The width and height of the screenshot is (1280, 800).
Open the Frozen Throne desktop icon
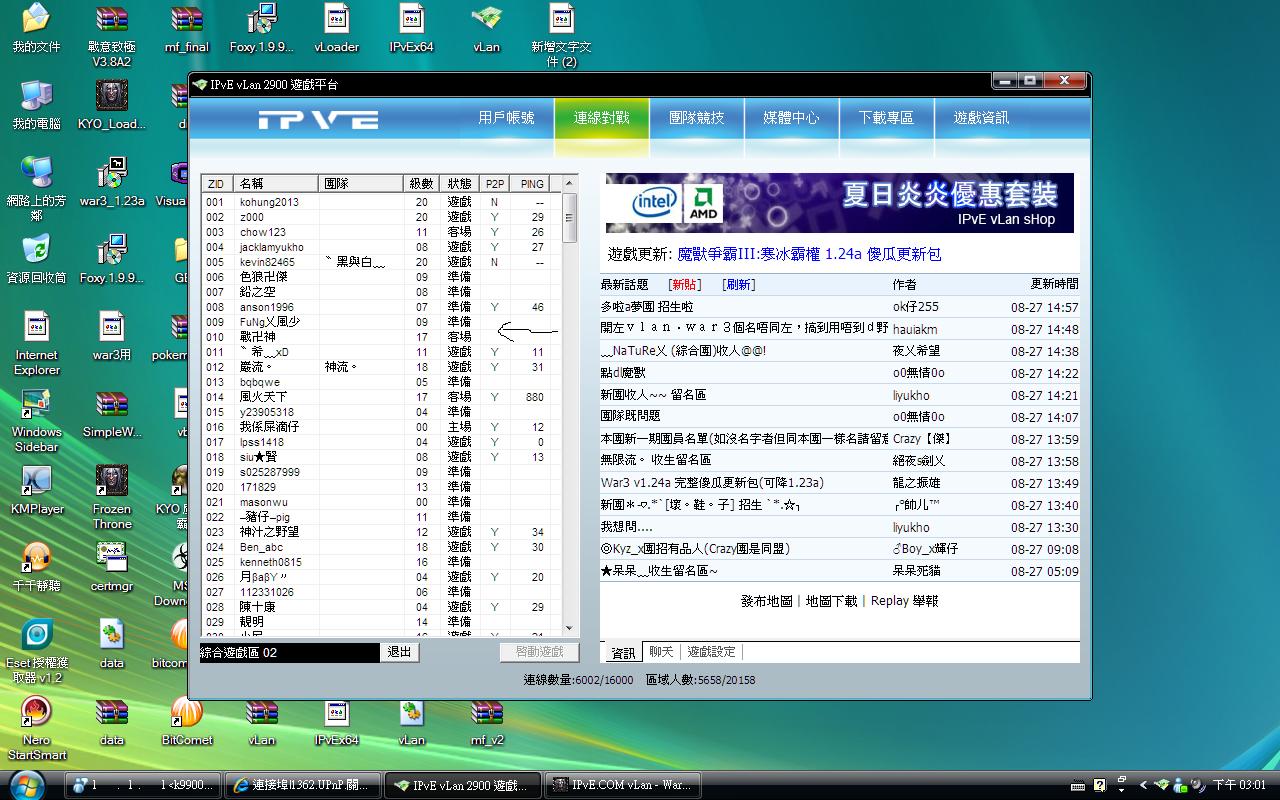[x=112, y=487]
